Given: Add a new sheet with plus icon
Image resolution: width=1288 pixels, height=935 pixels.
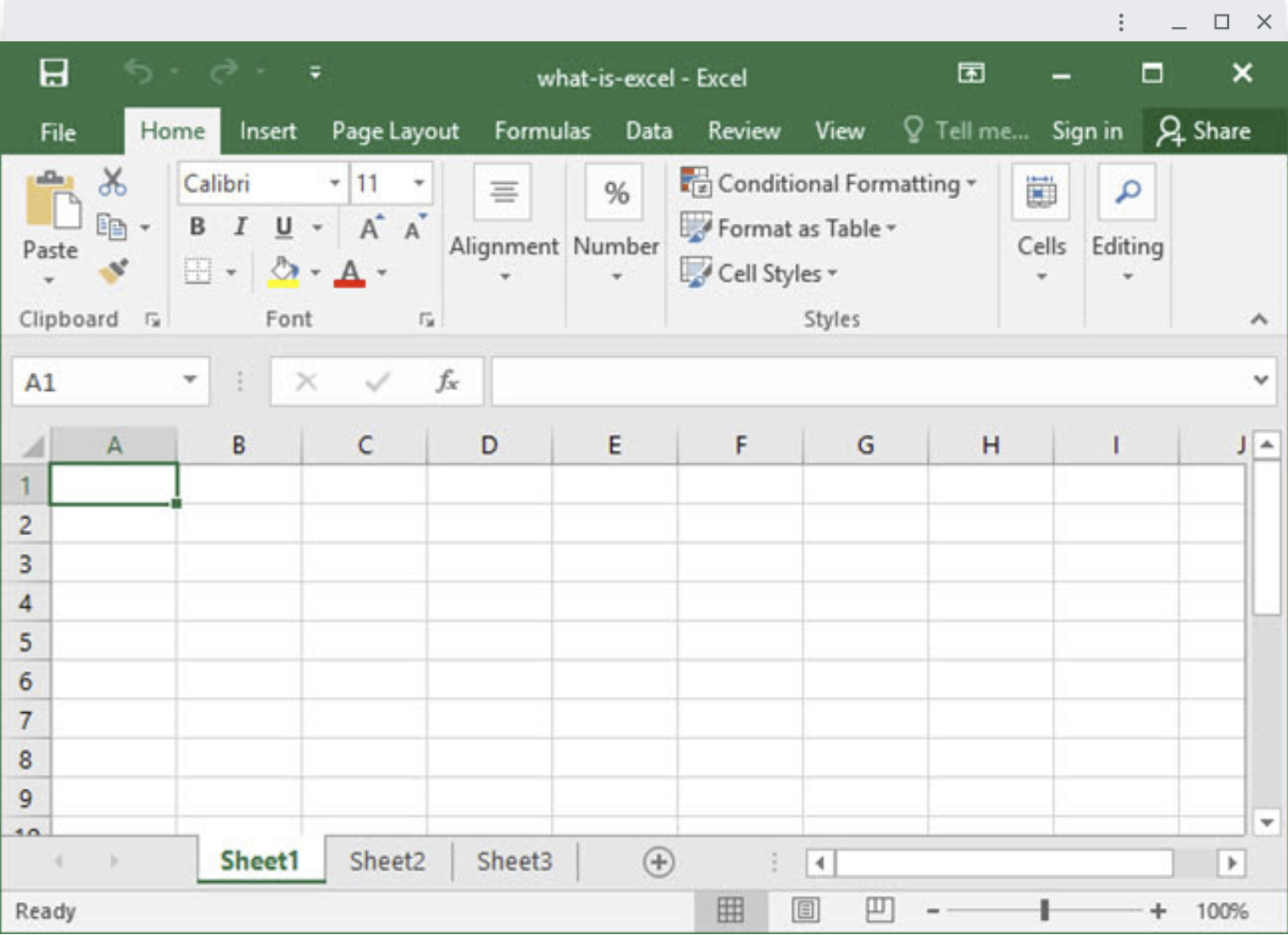Looking at the screenshot, I should pos(658,862).
